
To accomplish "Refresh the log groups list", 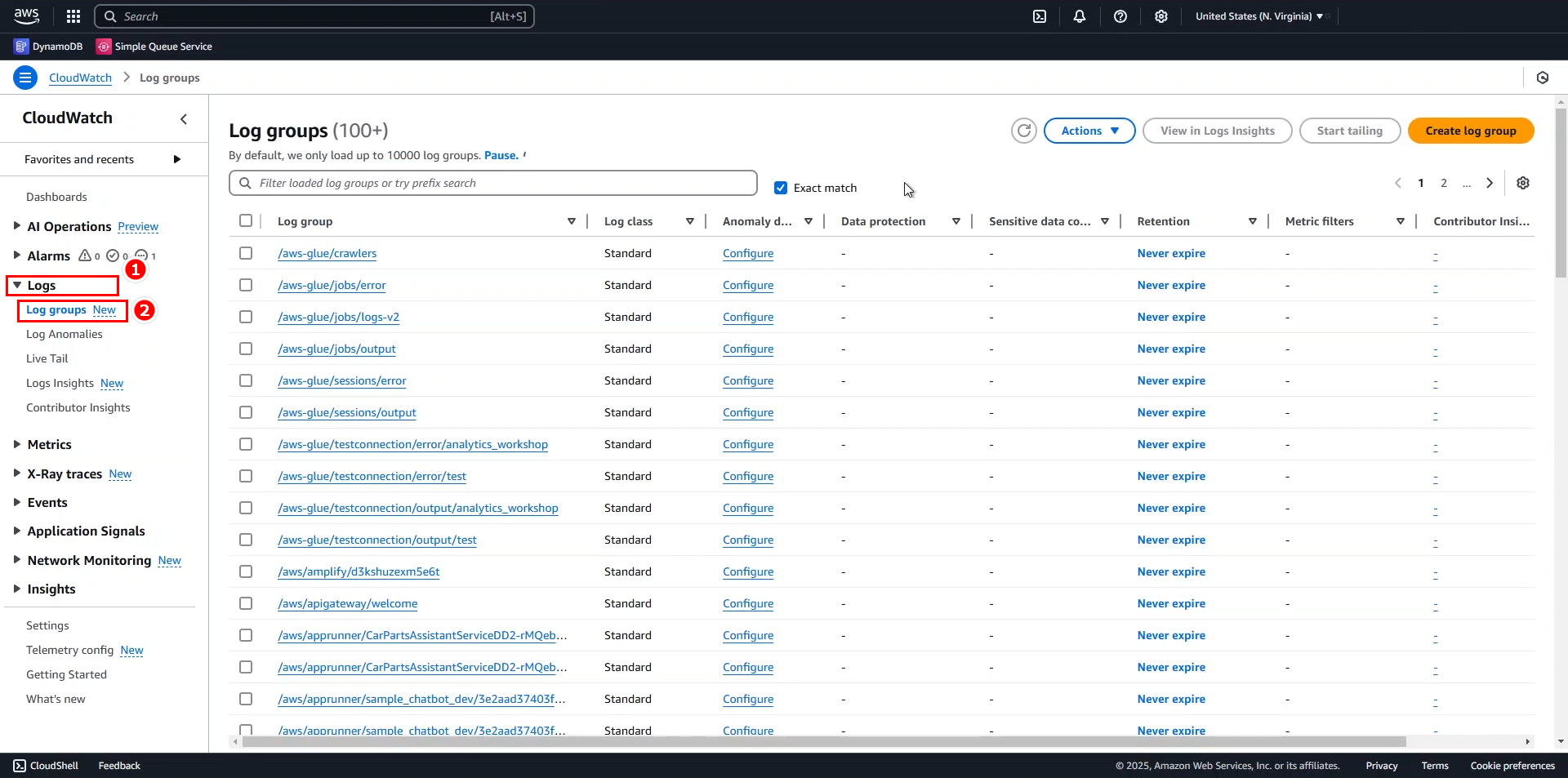I will pyautogui.click(x=1023, y=131).
